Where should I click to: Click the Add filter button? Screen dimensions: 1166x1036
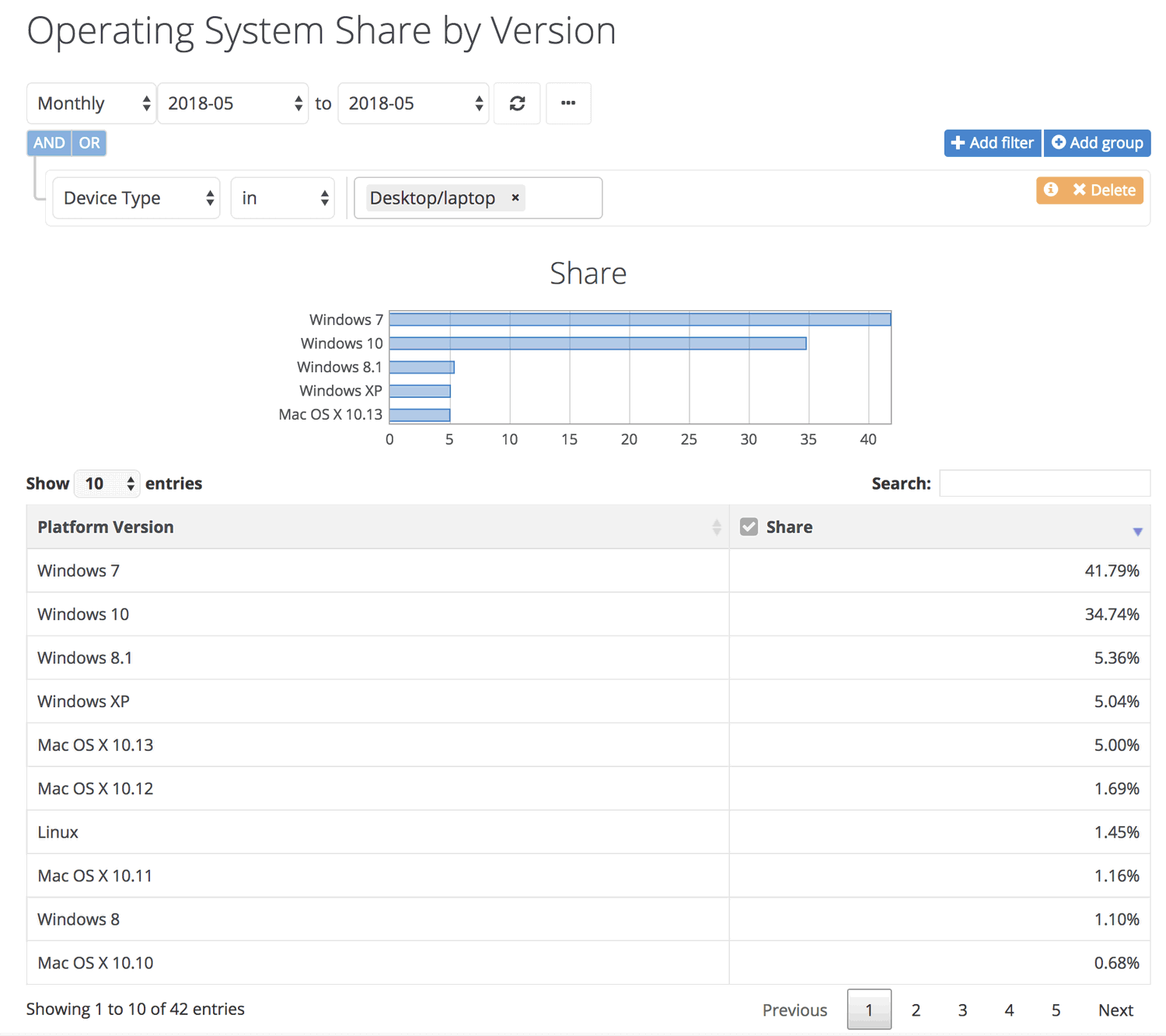pyautogui.click(x=992, y=143)
